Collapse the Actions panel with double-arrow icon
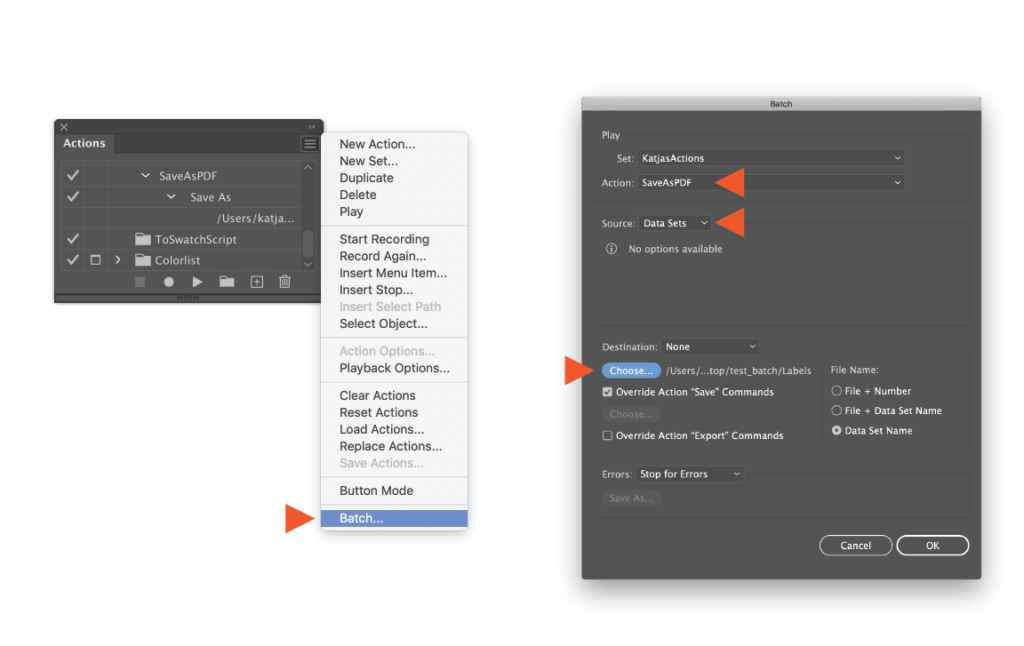Viewport: 1024px width, 646px height. [x=312, y=127]
